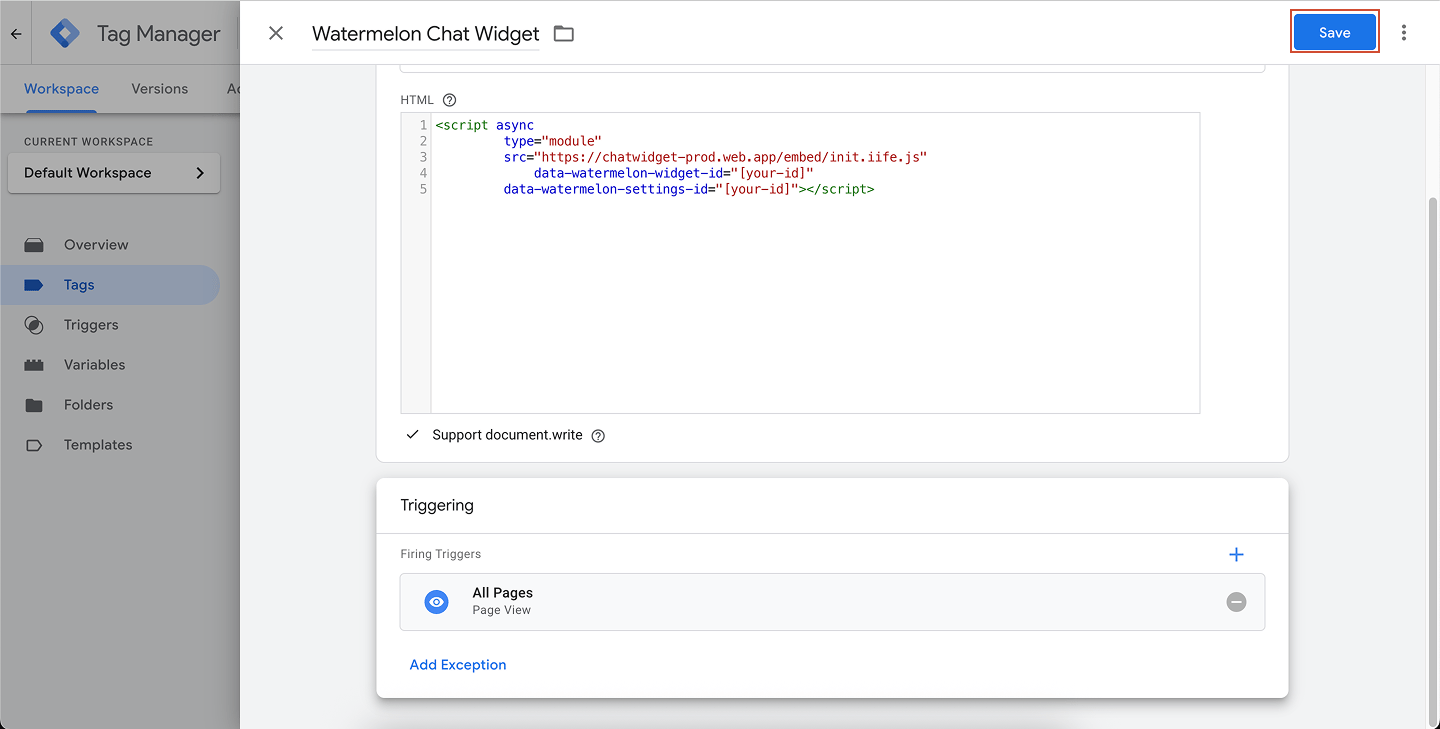Image resolution: width=1440 pixels, height=729 pixels.
Task: Click Add Exception link
Action: click(458, 665)
